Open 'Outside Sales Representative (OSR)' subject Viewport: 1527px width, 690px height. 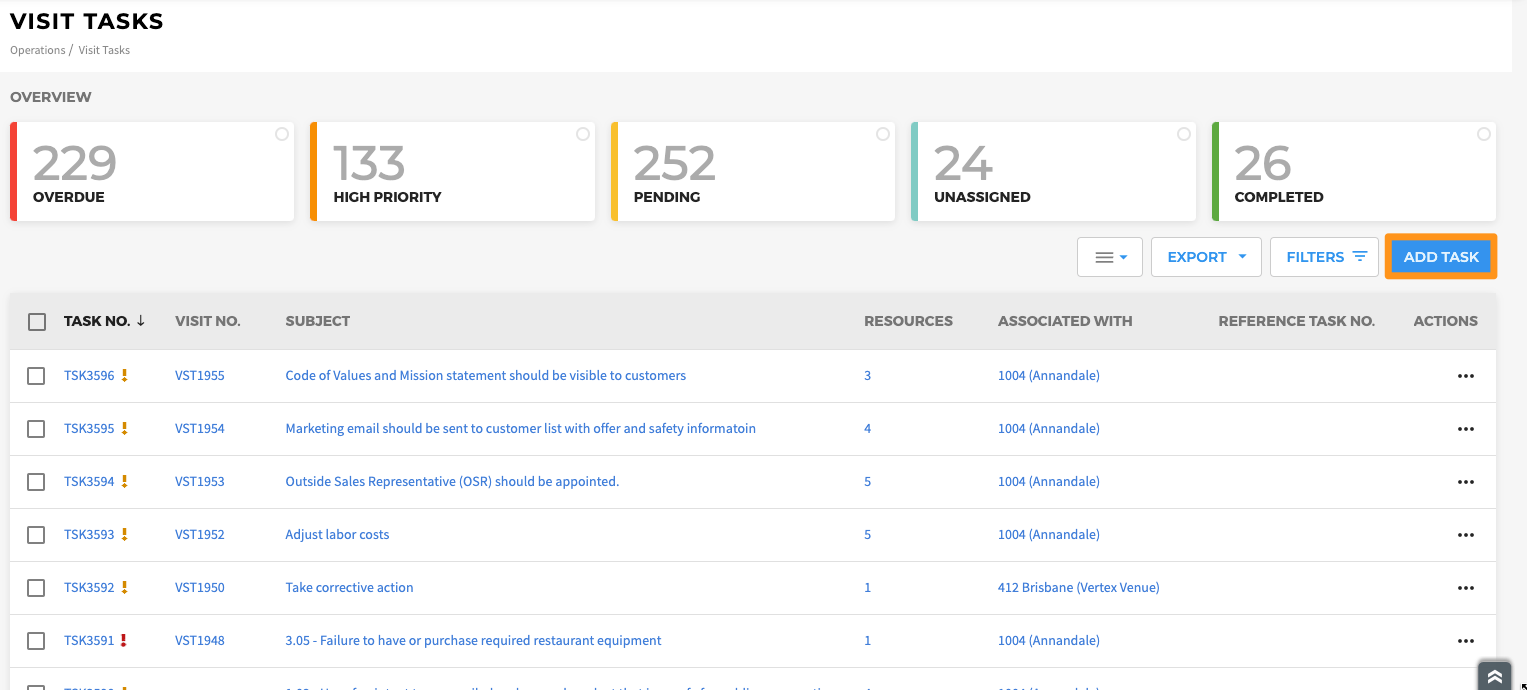coord(452,482)
